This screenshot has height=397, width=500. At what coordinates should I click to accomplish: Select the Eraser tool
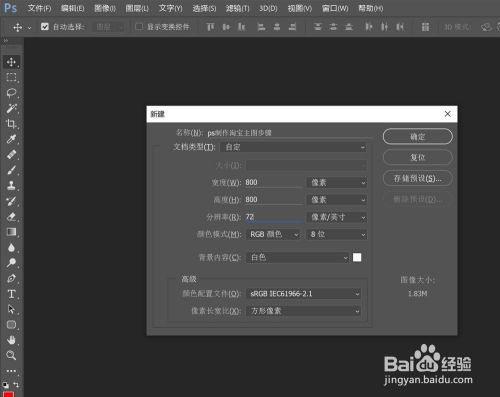point(11,217)
